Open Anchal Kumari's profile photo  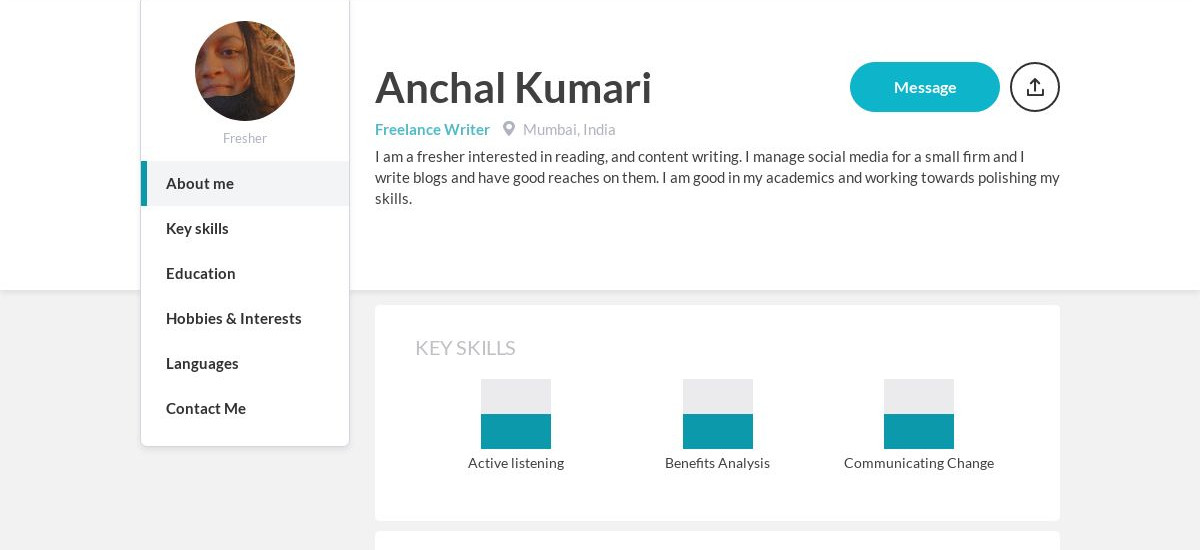245,71
